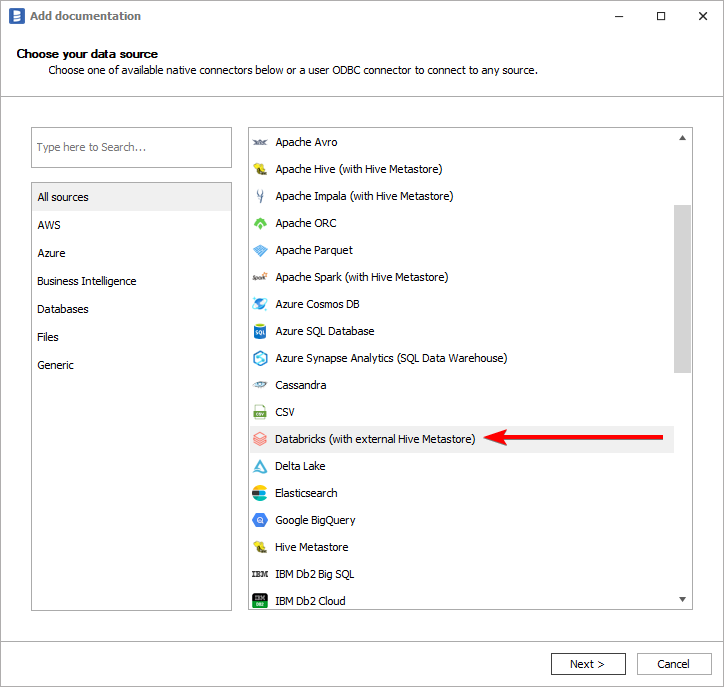Click the green CSV file icon
Screen dimensions: 724x687
click(259, 412)
